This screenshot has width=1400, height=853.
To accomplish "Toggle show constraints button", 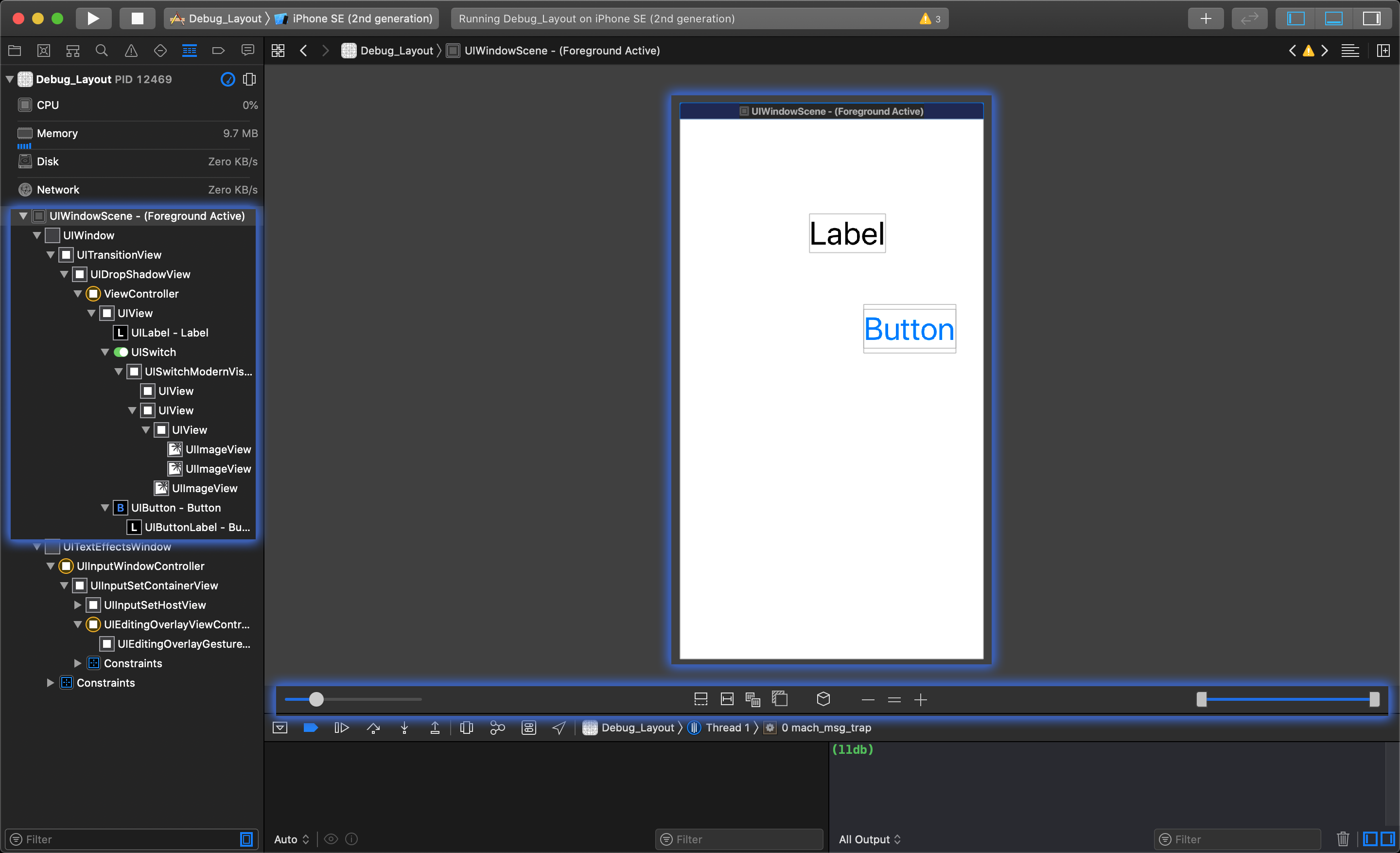I will click(x=727, y=699).
